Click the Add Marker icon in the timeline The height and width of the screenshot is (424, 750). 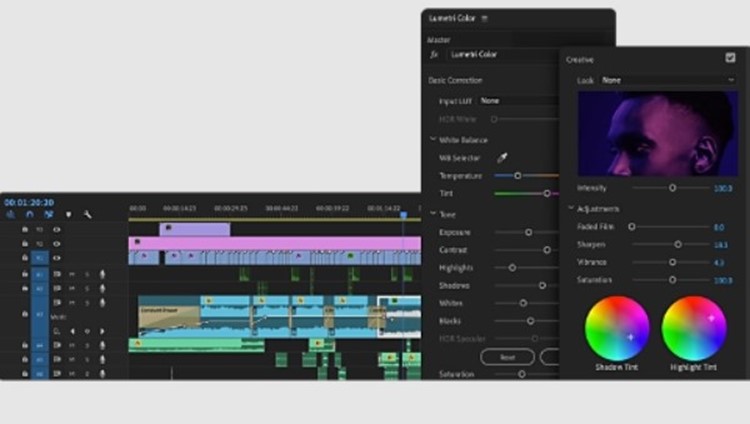pos(68,214)
